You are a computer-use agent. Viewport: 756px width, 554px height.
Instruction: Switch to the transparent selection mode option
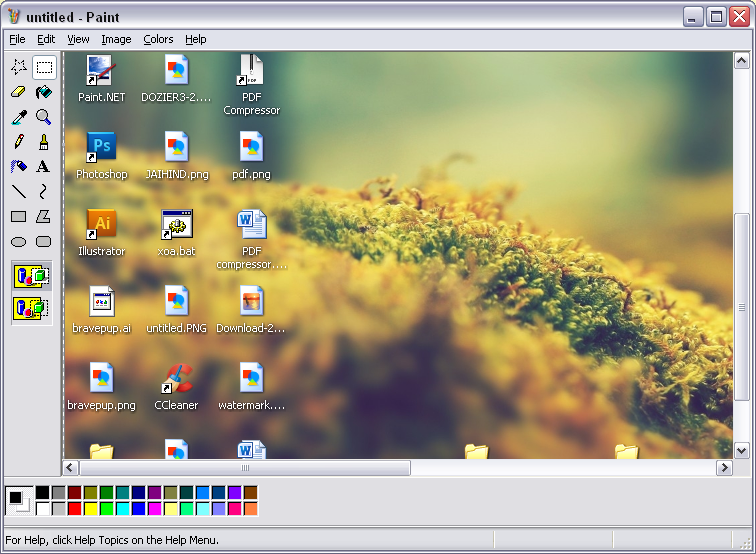click(x=32, y=308)
